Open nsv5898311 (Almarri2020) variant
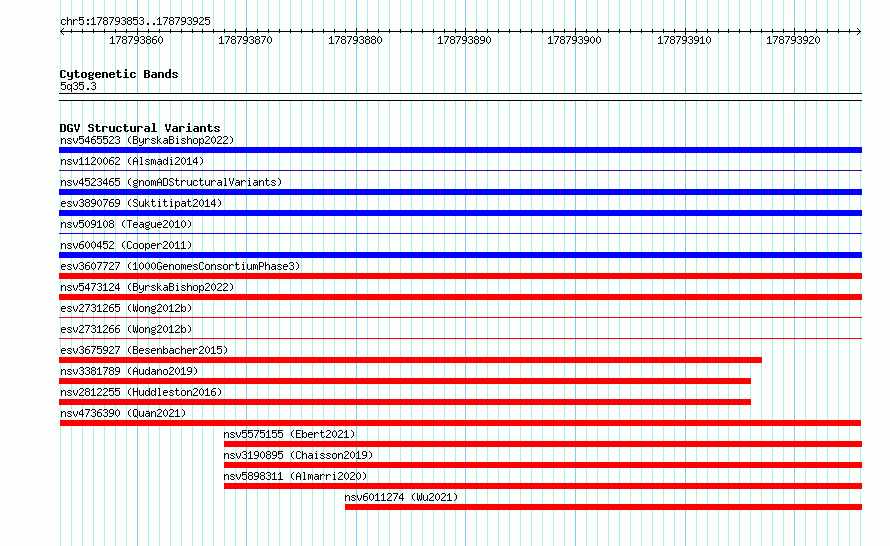 tap(295, 476)
